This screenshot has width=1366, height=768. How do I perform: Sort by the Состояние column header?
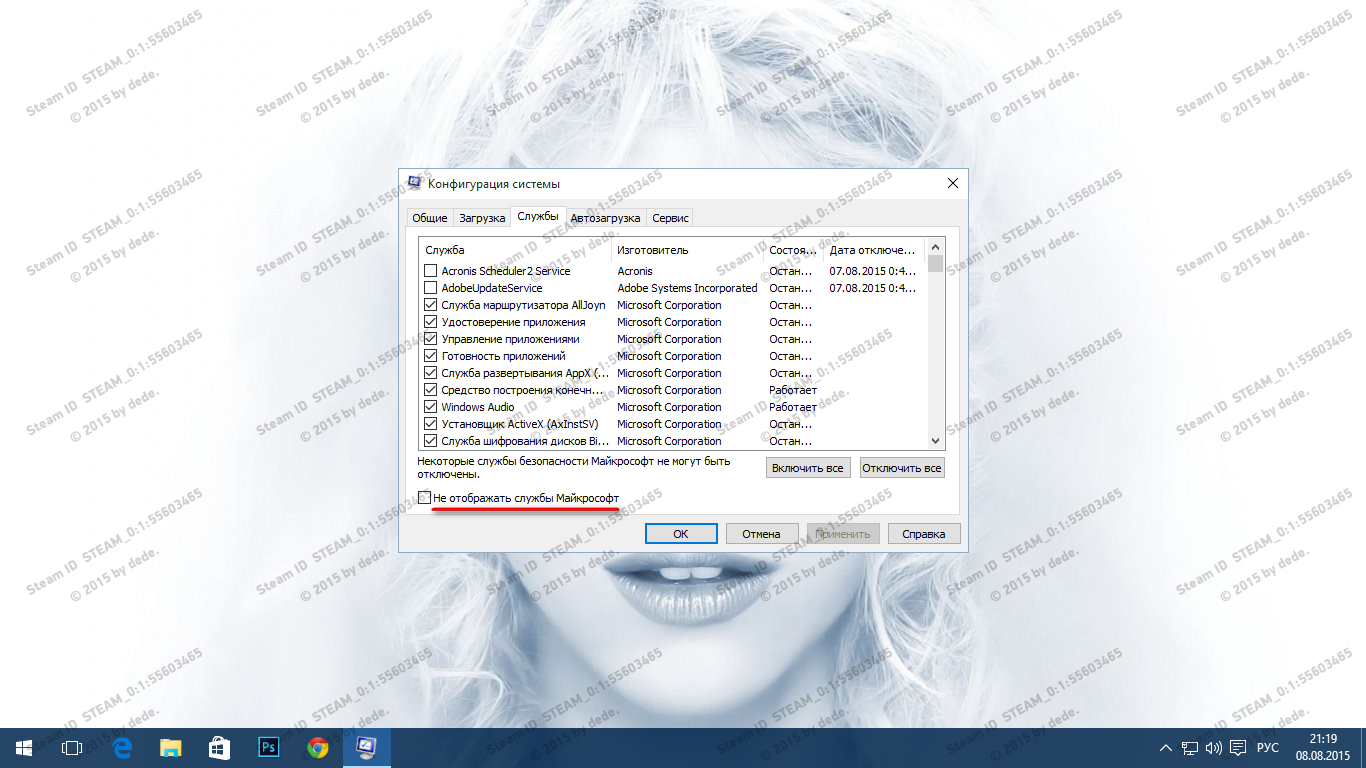[794, 250]
